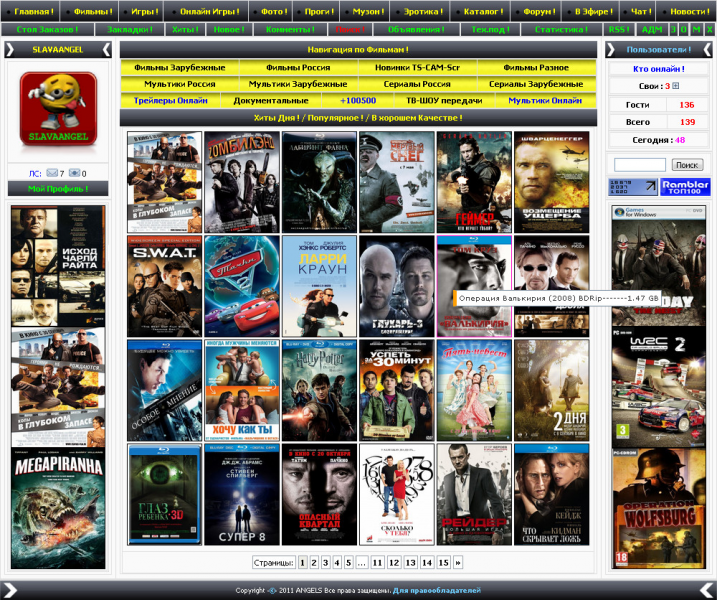Image resolution: width=717 pixels, height=600 pixels.
Task: Click the Поиск search button in the sidebar
Action: tap(687, 165)
